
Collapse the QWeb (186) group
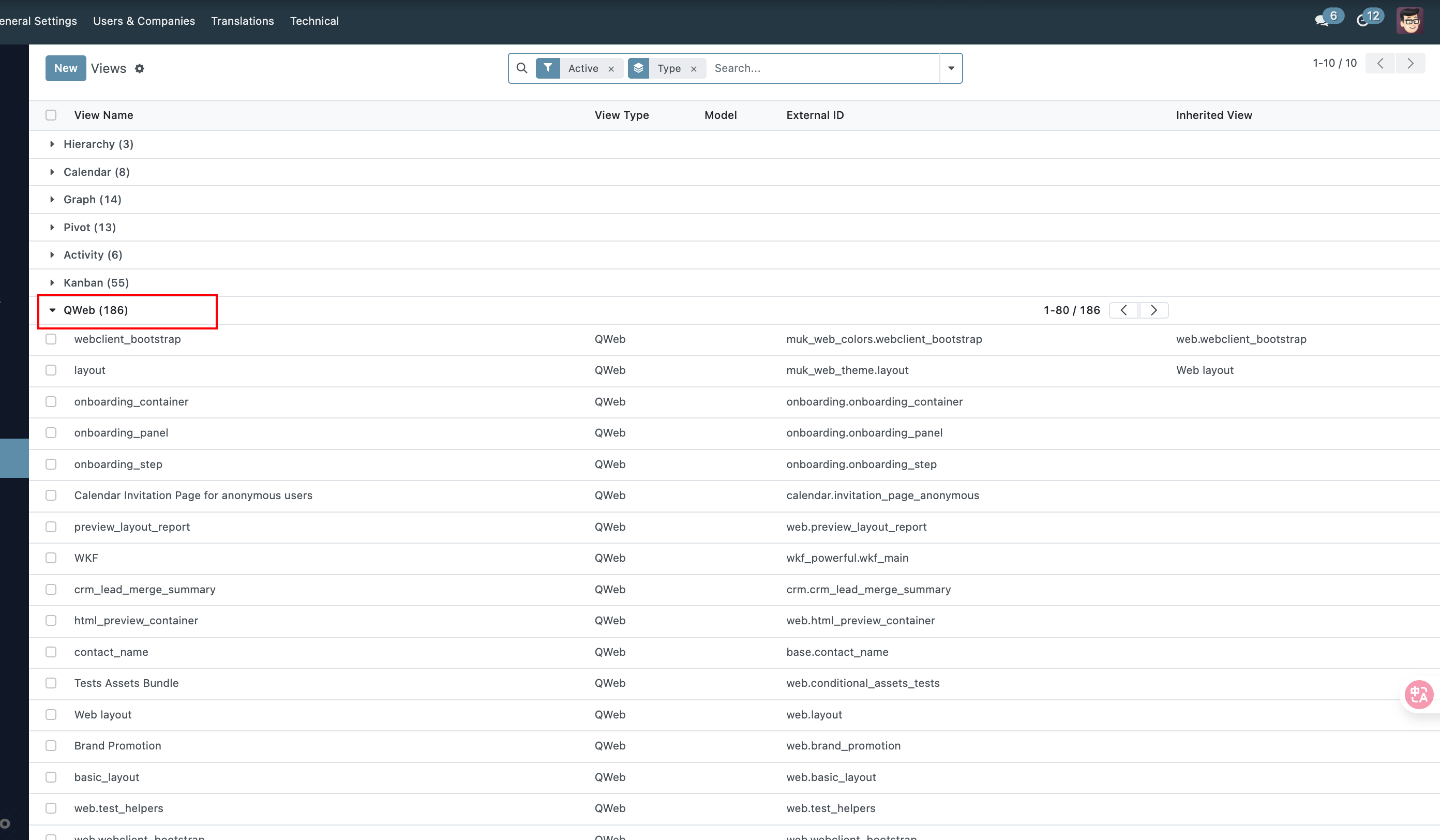tap(95, 310)
